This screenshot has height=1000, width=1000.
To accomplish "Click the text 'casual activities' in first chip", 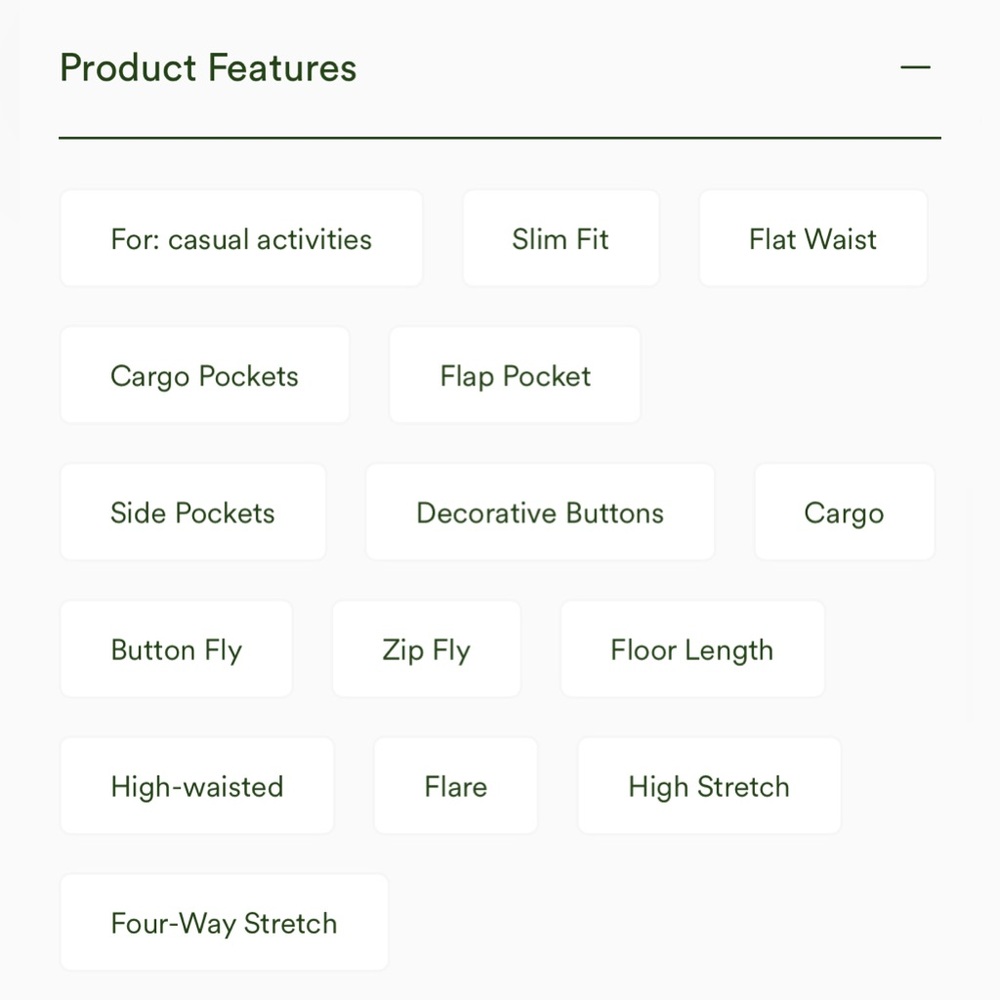I will pos(270,240).
